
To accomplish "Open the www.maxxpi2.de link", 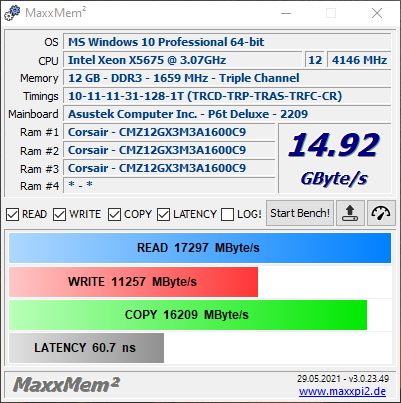I will [342, 391].
